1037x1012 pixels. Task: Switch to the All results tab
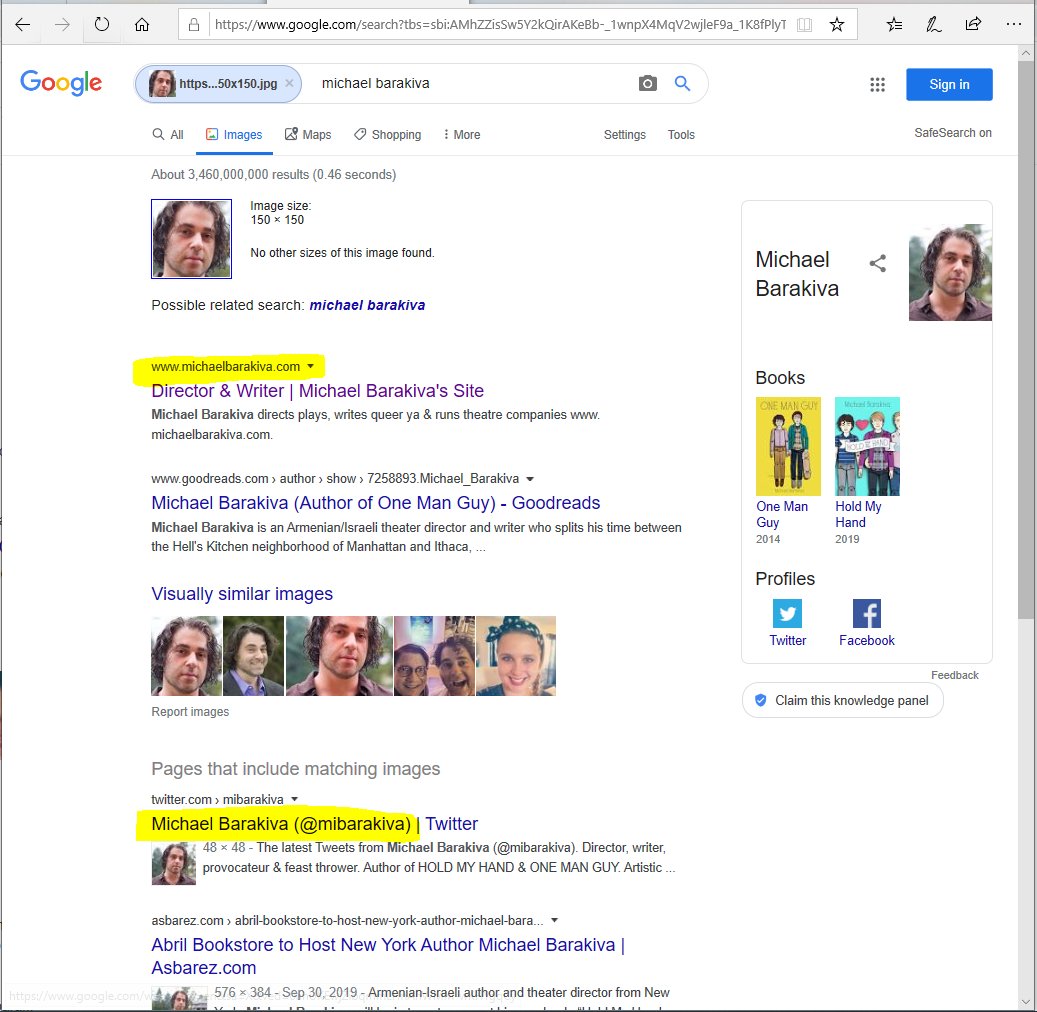tap(168, 134)
